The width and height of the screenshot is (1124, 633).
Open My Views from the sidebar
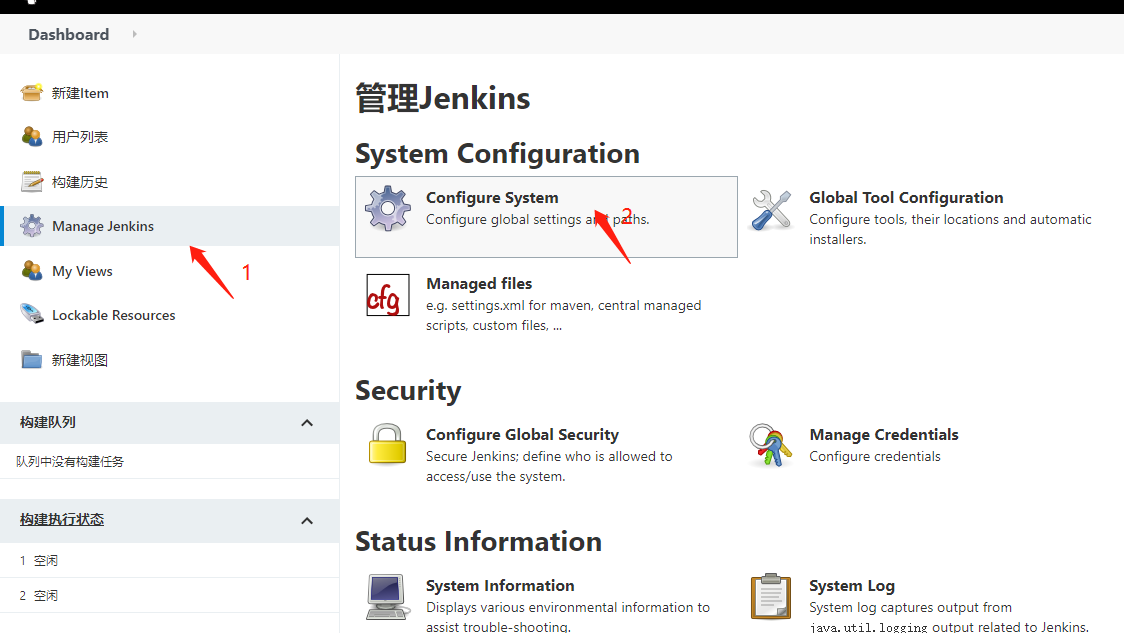(82, 271)
